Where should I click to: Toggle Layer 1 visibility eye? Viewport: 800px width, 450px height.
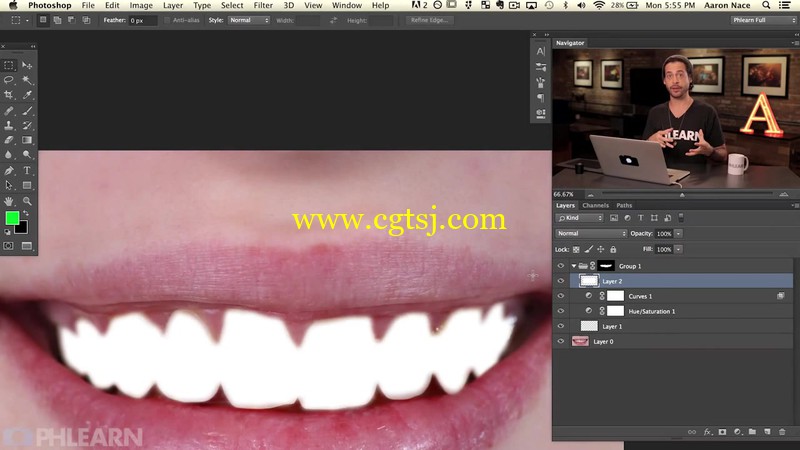pos(561,326)
